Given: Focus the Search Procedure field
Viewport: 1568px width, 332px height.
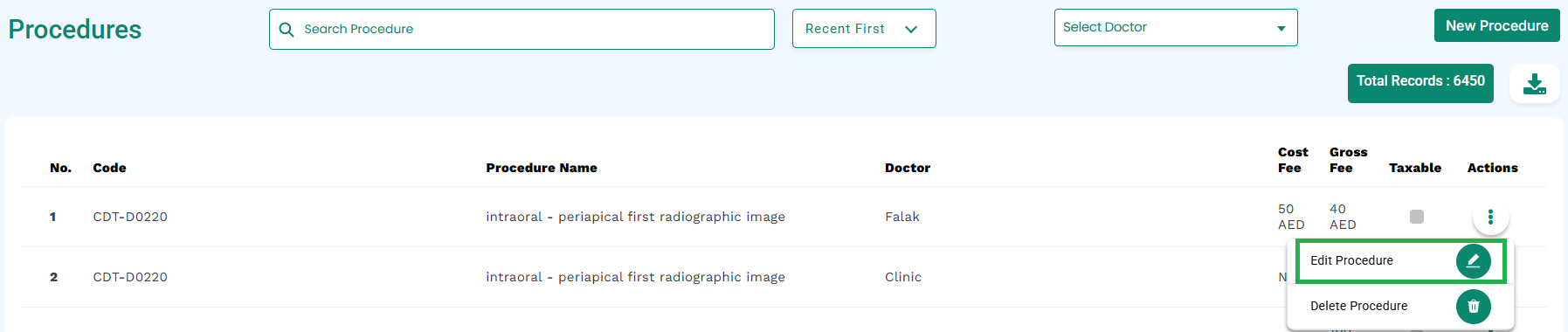Looking at the screenshot, I should pos(522,30).
